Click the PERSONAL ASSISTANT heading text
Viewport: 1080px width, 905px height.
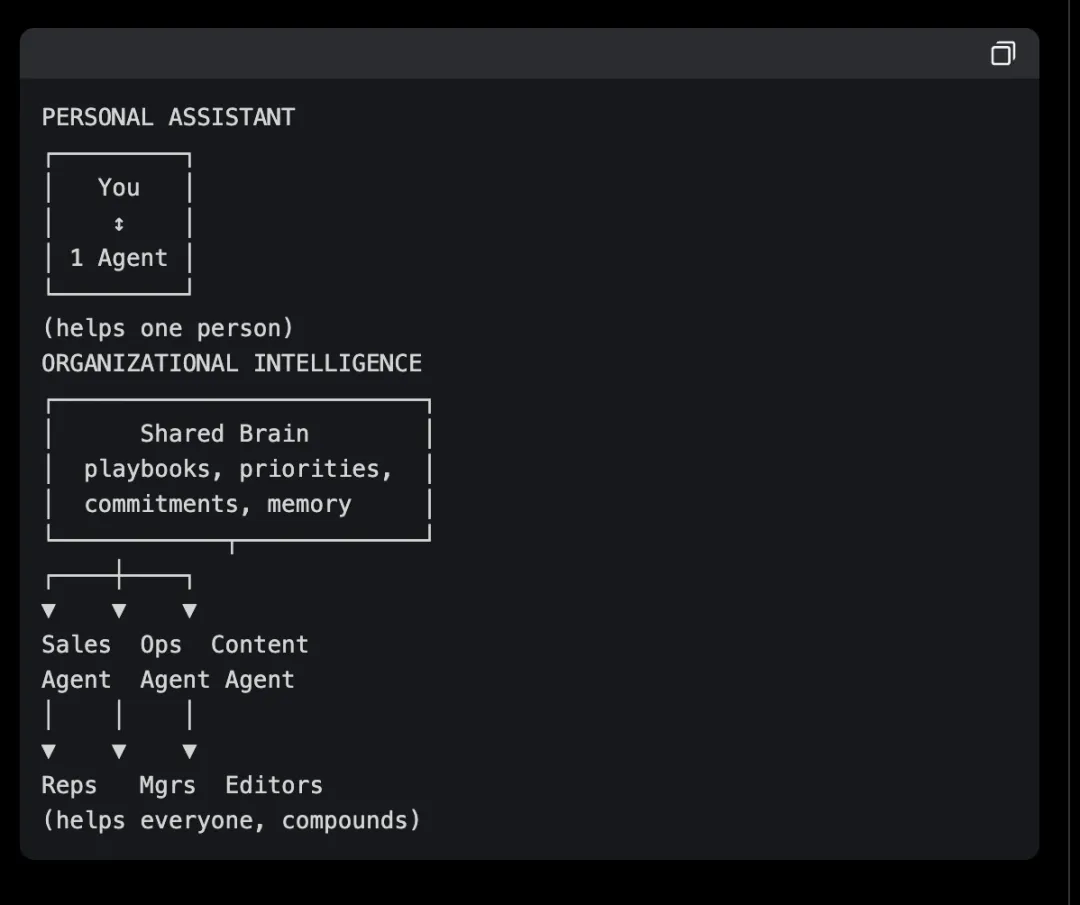(168, 117)
